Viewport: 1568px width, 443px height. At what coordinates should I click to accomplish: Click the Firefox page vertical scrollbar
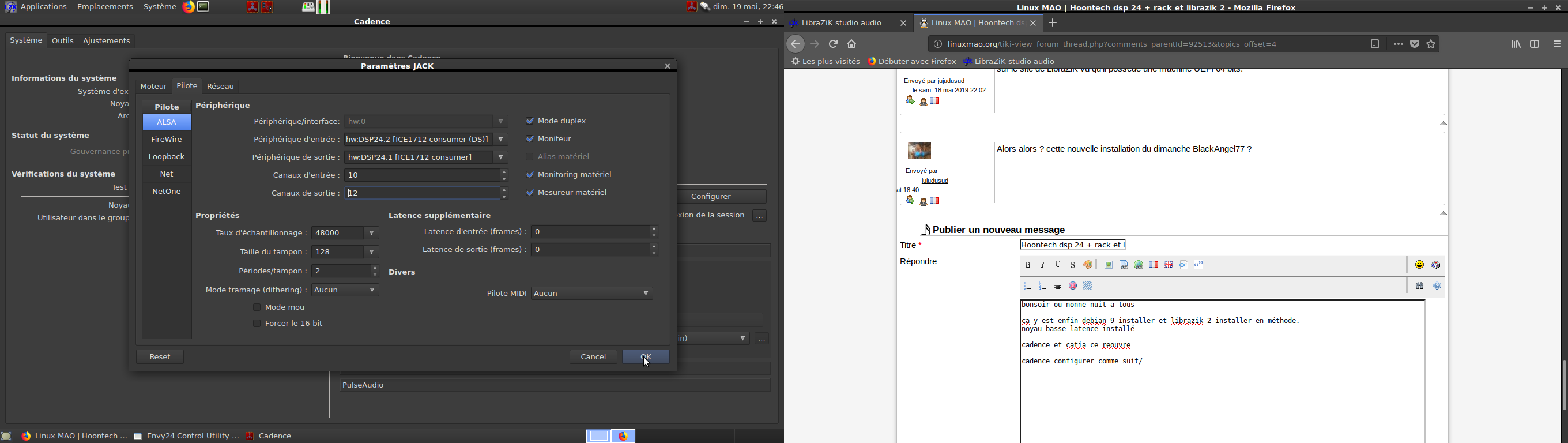[1564, 385]
